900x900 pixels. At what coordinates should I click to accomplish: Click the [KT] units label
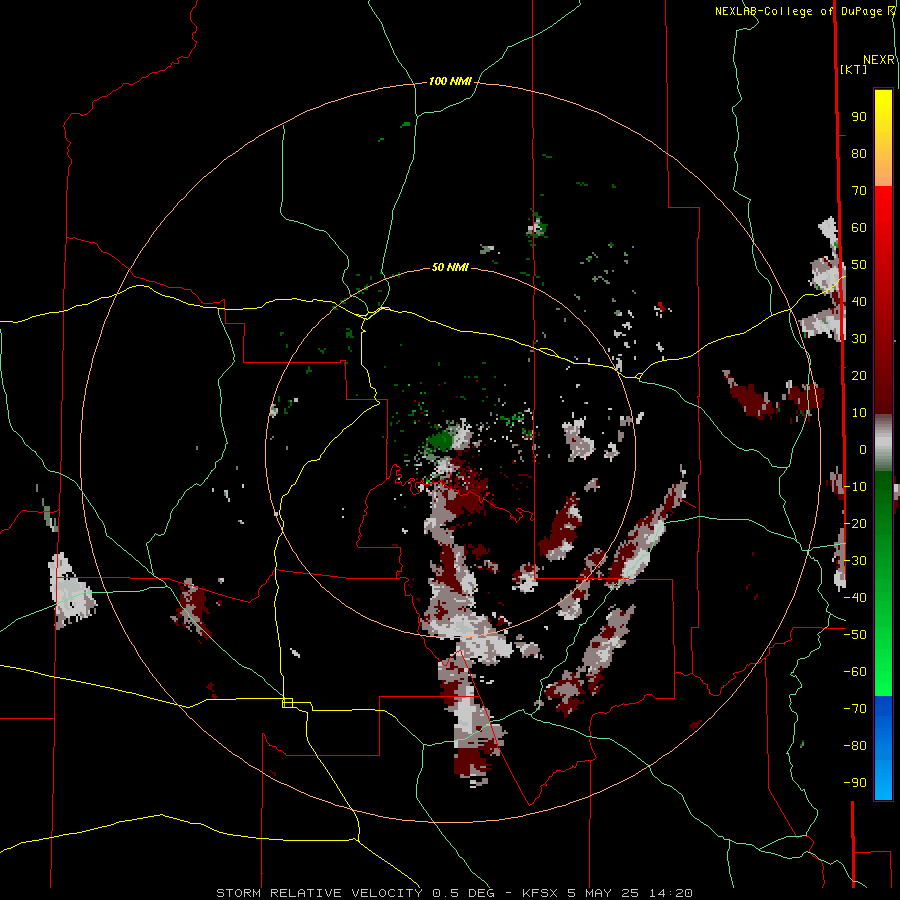[x=854, y=69]
